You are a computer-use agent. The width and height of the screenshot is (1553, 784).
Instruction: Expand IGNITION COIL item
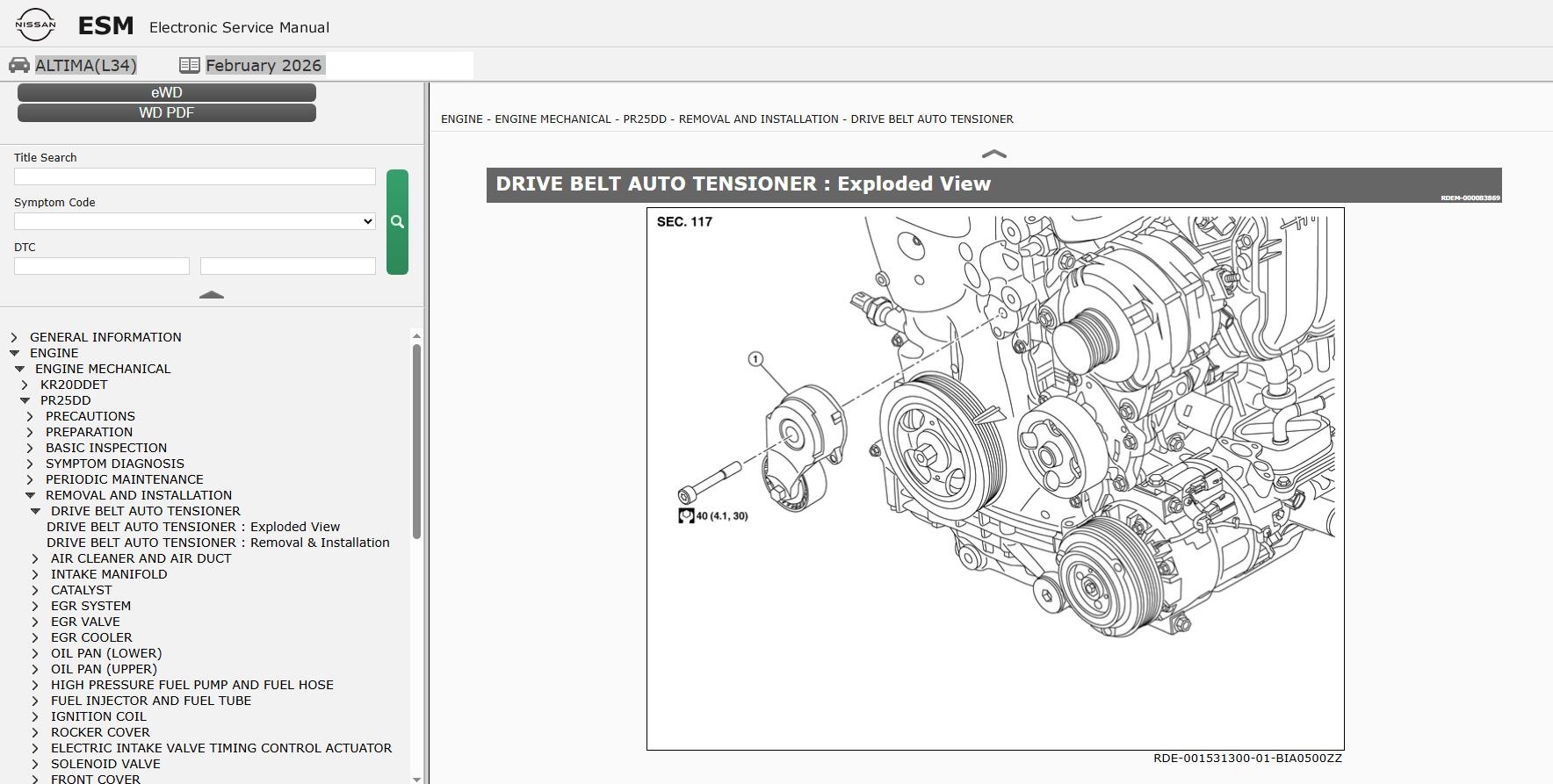point(35,716)
